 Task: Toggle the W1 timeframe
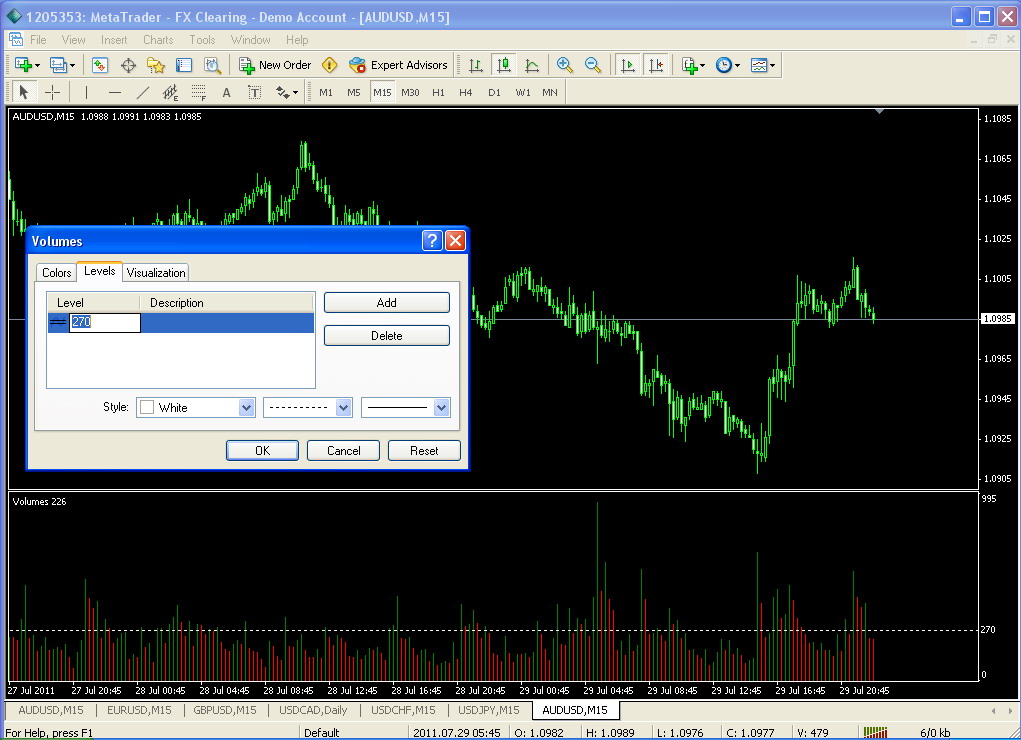click(523, 92)
